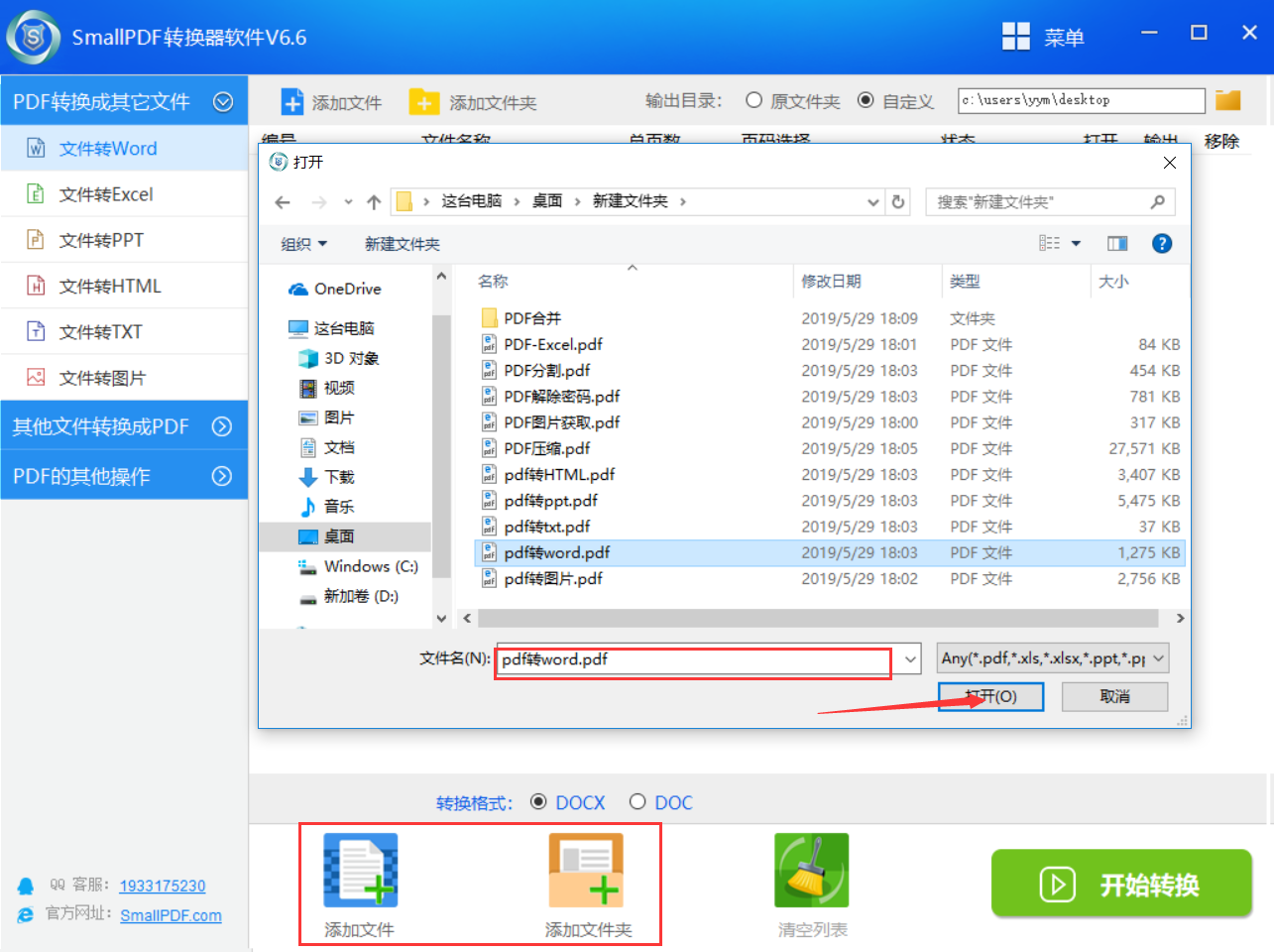Go up one folder level arrow

[374, 202]
